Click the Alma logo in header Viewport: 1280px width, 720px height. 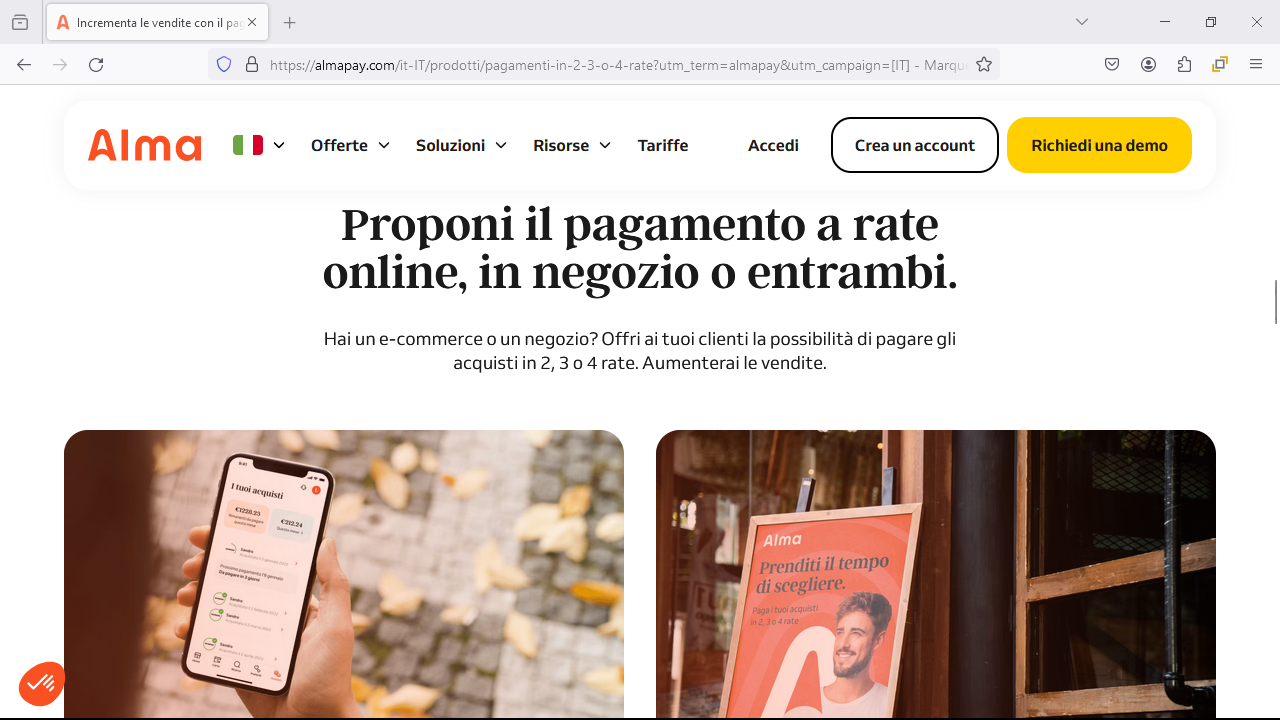(x=145, y=145)
